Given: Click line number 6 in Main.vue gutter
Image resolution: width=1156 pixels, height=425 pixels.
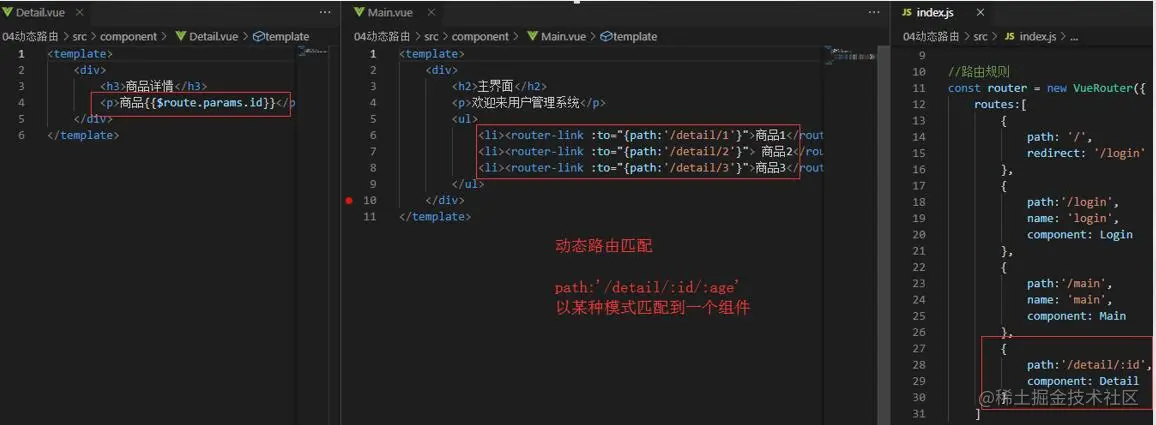Looking at the screenshot, I should coord(372,135).
